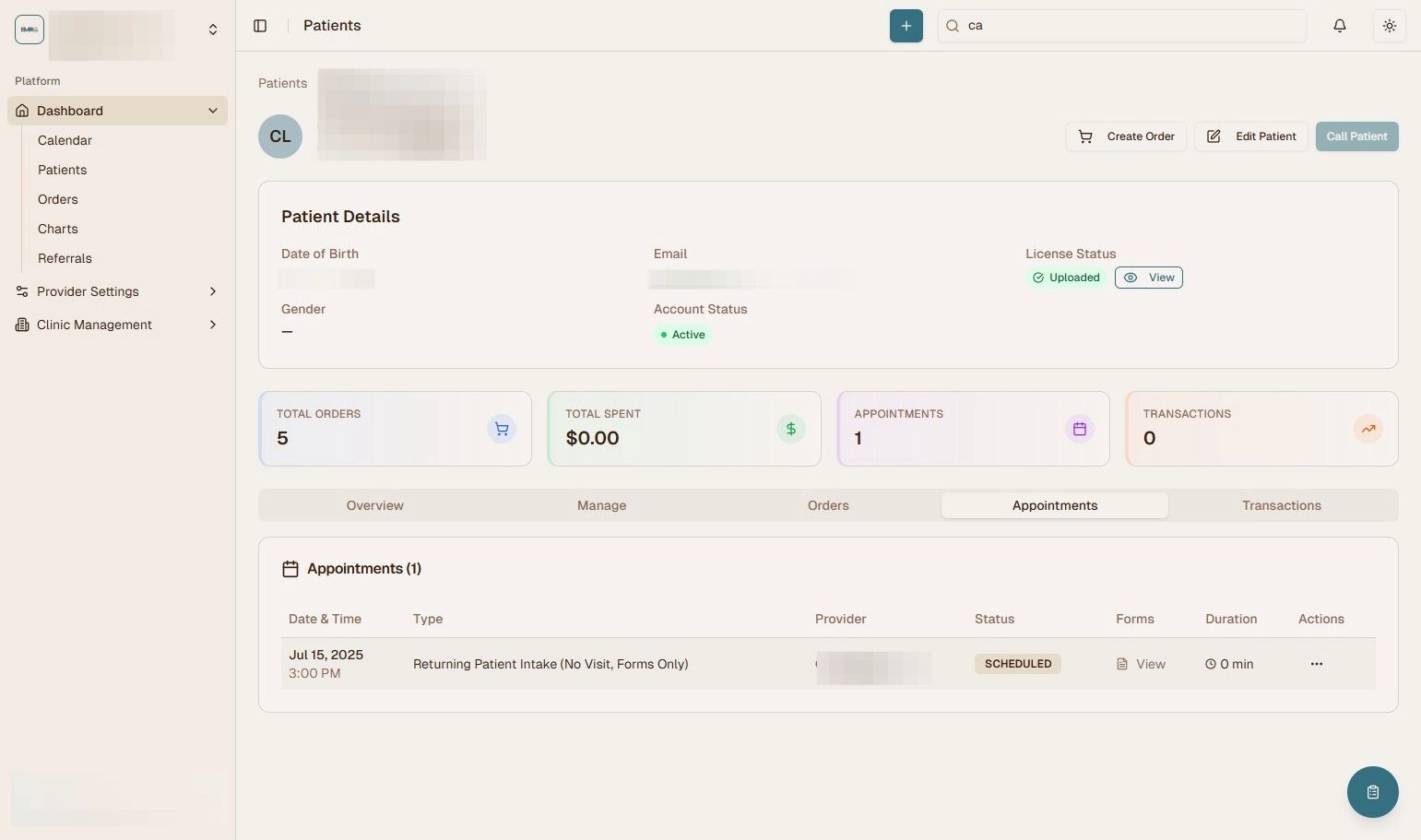Click the plus add button
The width and height of the screenshot is (1421, 840).
(906, 26)
